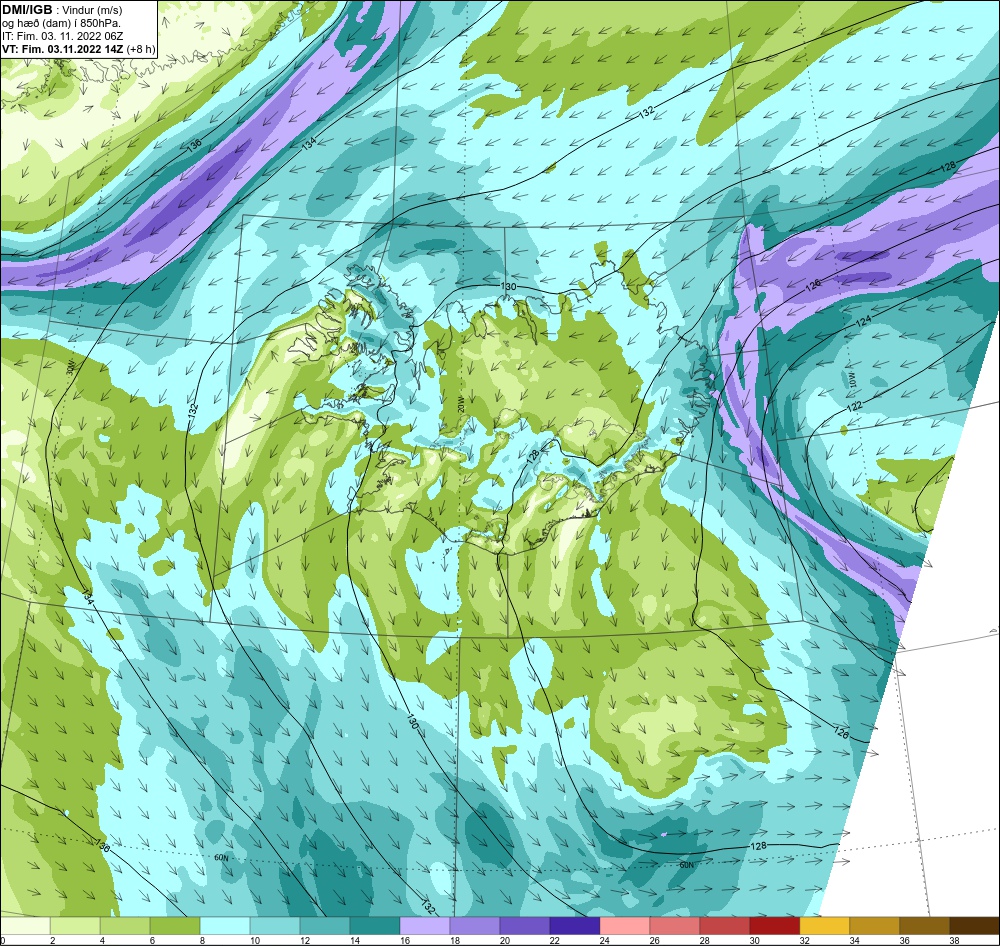
Task: Pick the 30–32 m/s dark red swatch
Action: coord(774,926)
